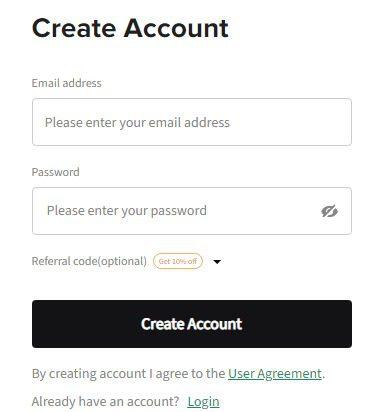Select the 'Please enter your password' placeholder
The width and height of the screenshot is (386, 412).
[x=127, y=211]
